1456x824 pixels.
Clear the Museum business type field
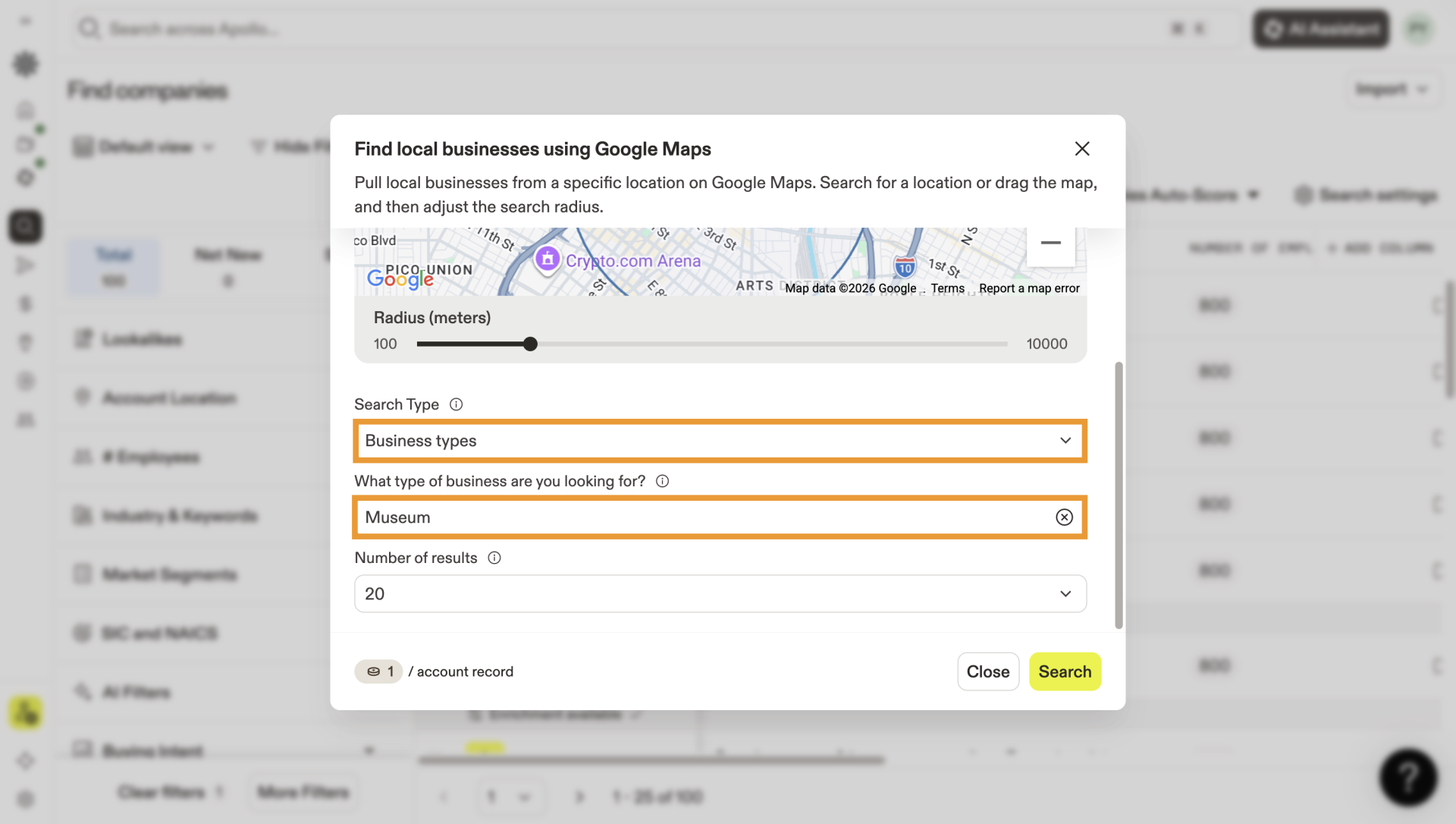coord(1064,517)
